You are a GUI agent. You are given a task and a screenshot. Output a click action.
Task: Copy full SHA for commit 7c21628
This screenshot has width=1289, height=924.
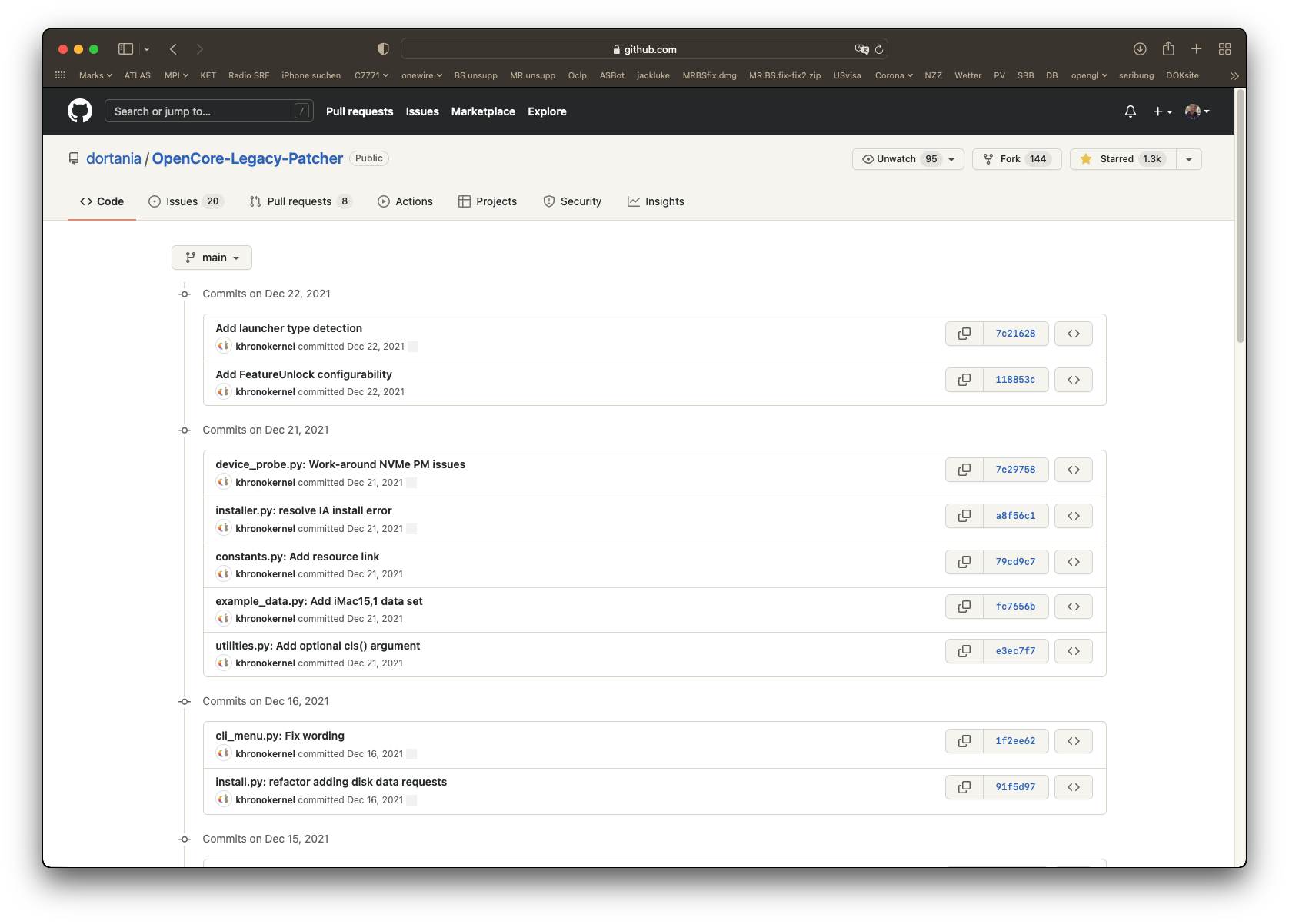(x=964, y=334)
